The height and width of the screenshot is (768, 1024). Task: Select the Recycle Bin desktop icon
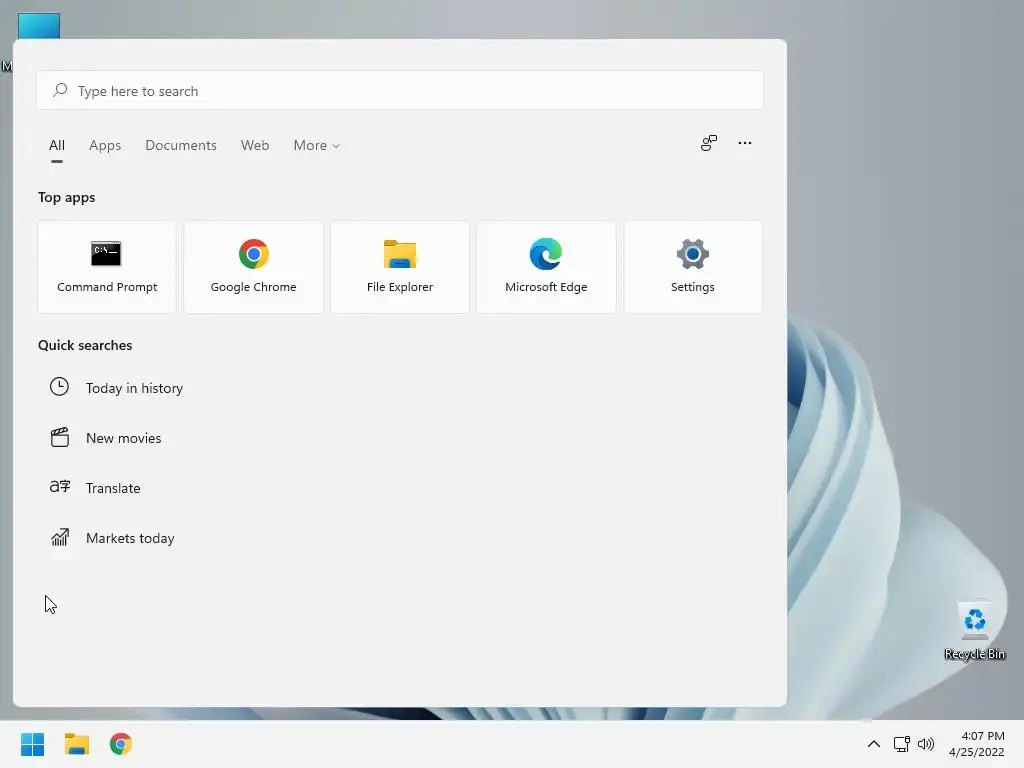[974, 631]
